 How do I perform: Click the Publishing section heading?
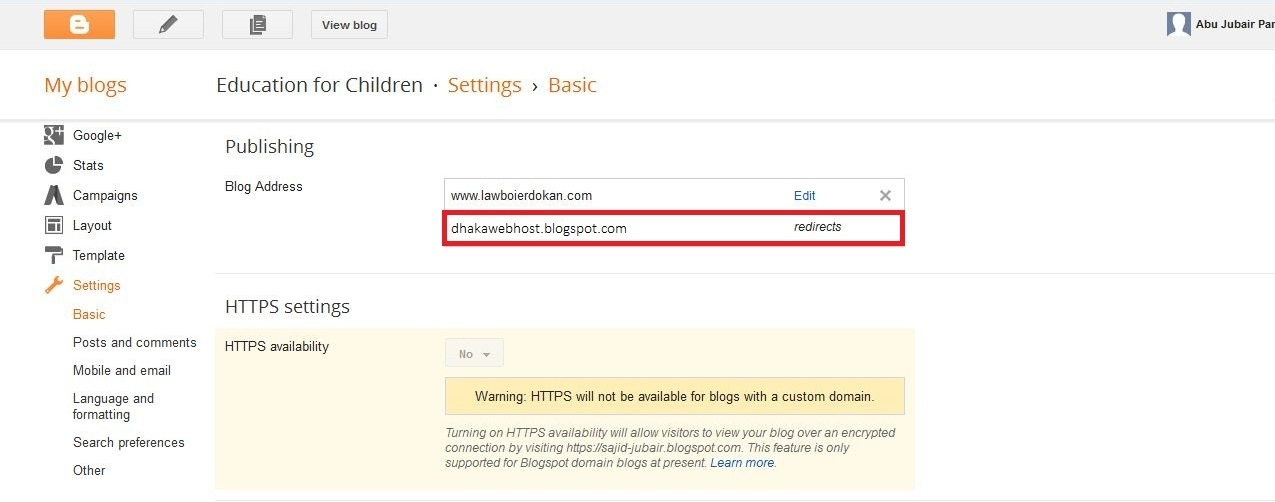click(x=270, y=146)
